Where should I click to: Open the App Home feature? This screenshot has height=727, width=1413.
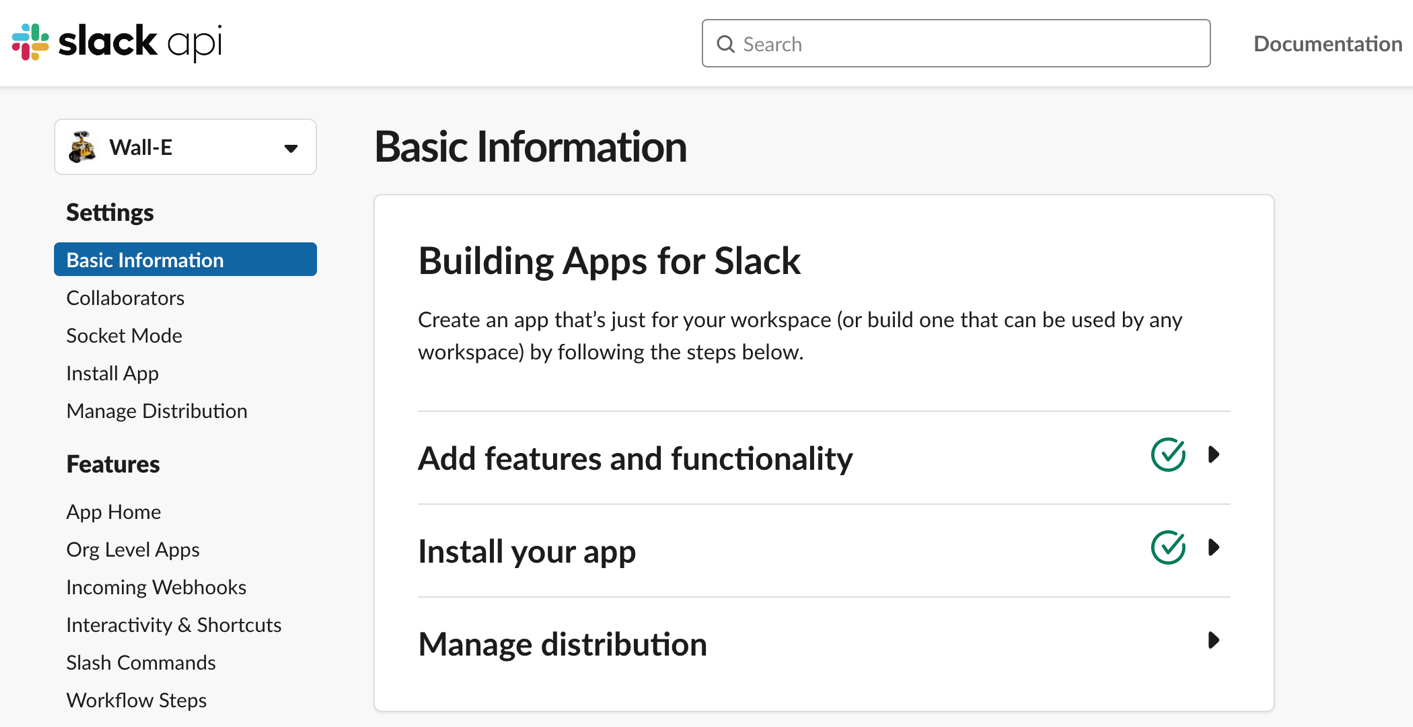coord(113,512)
